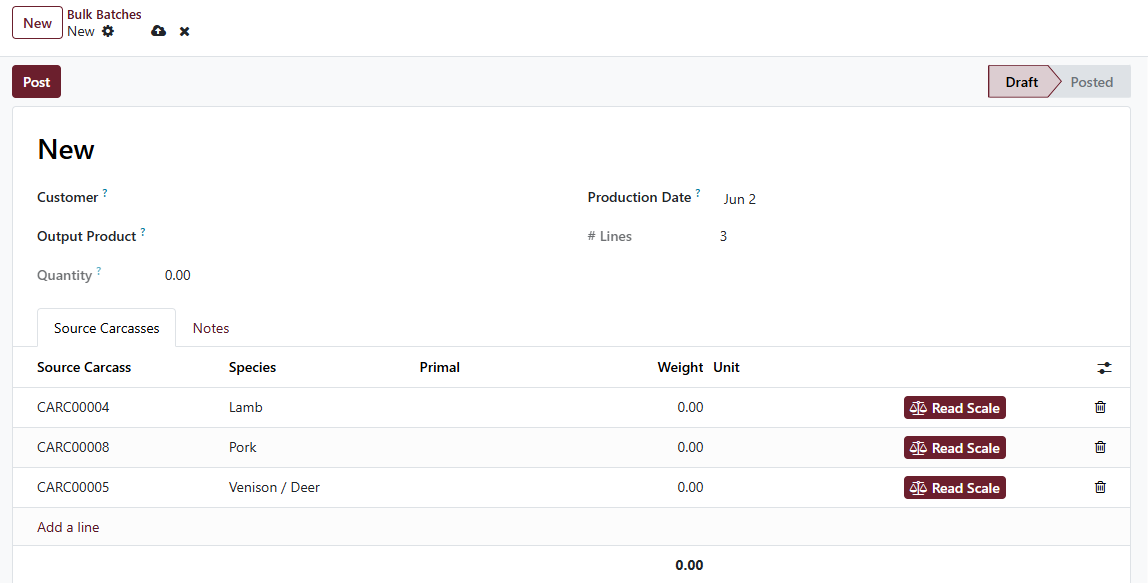Click the Lamb species cell
1148x583 pixels.
[x=245, y=407]
